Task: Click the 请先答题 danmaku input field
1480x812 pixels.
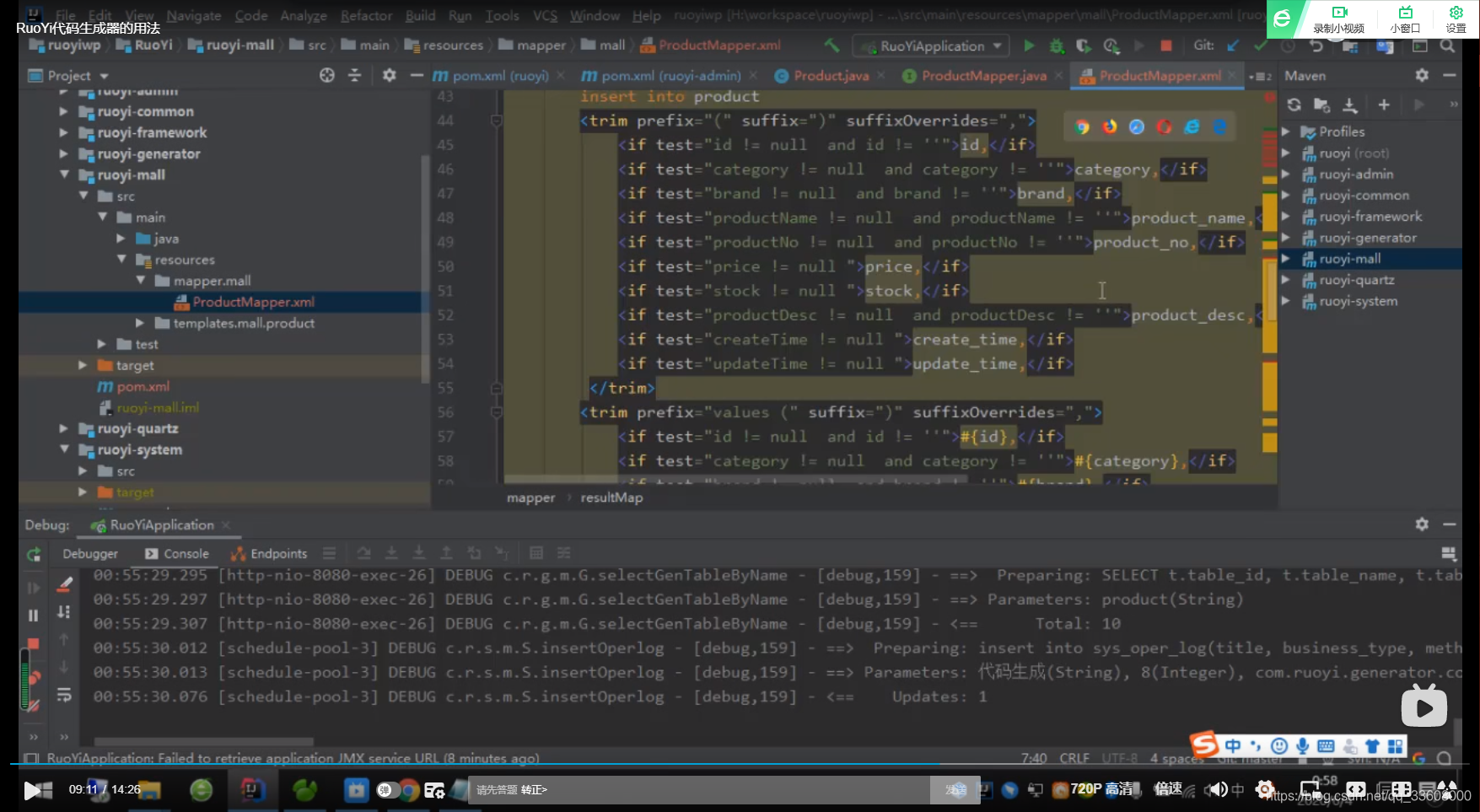Action: click(x=698, y=790)
